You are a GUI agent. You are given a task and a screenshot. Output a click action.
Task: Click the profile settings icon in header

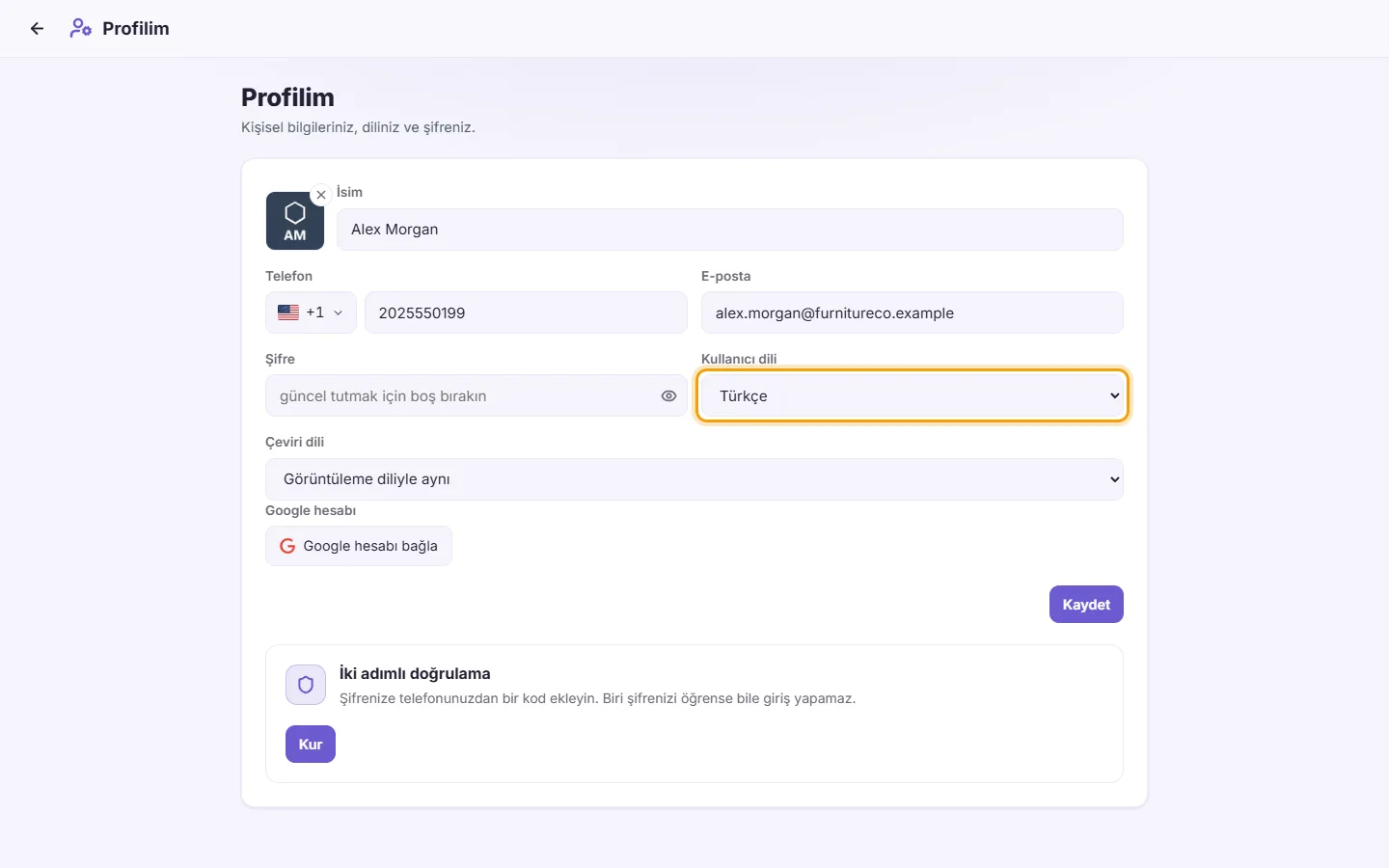click(81, 29)
